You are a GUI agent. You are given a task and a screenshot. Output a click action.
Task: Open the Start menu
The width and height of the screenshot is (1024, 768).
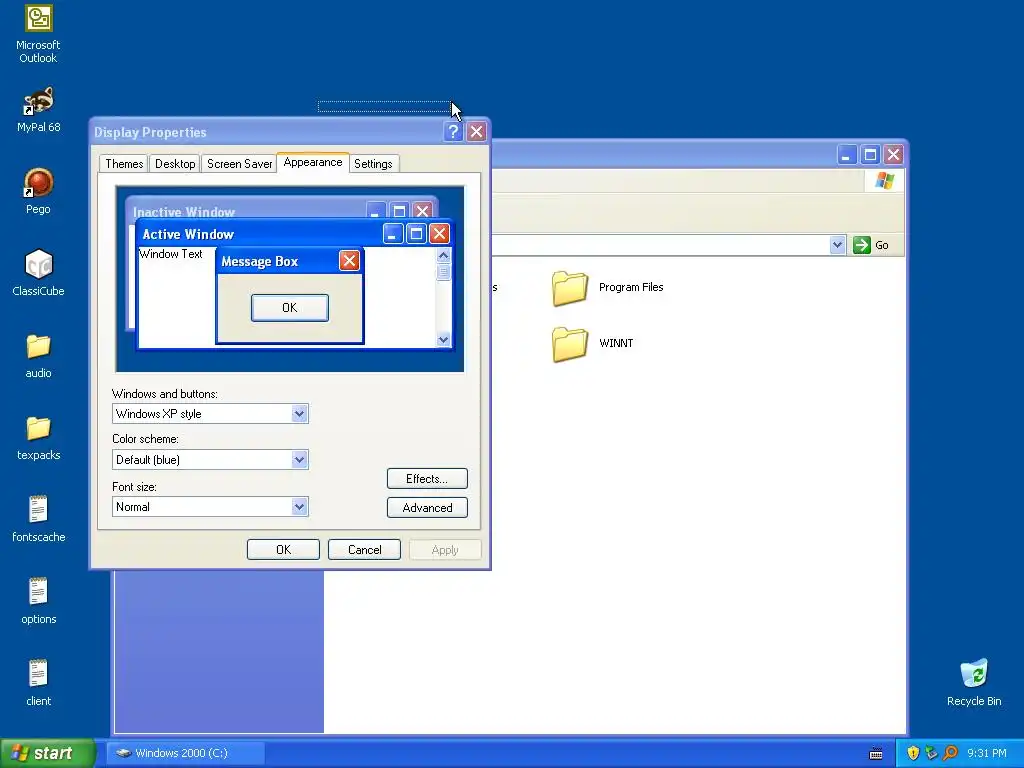pyautogui.click(x=47, y=753)
